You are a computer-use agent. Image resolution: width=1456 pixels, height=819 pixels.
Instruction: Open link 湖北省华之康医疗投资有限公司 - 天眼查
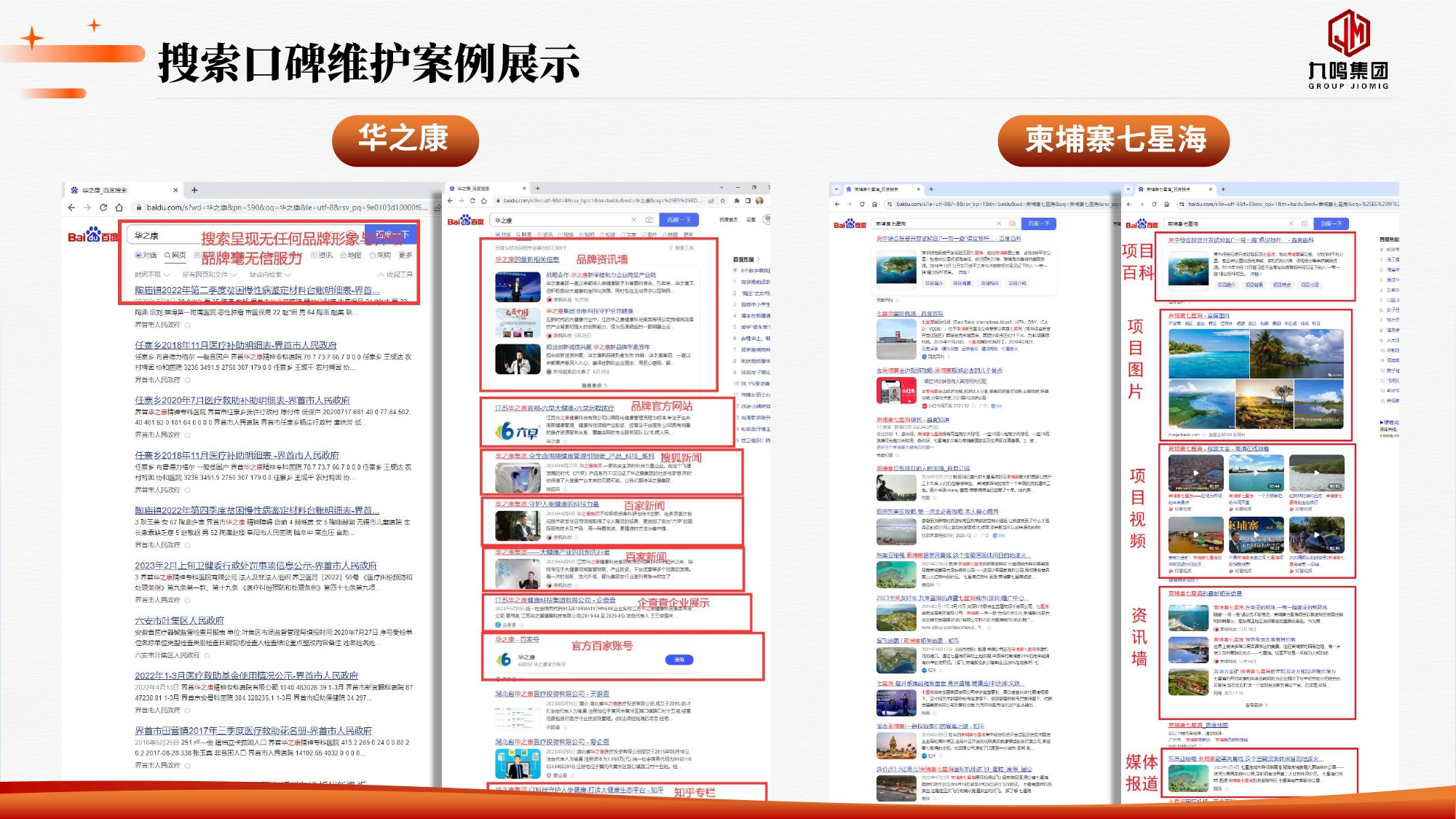[x=553, y=695]
